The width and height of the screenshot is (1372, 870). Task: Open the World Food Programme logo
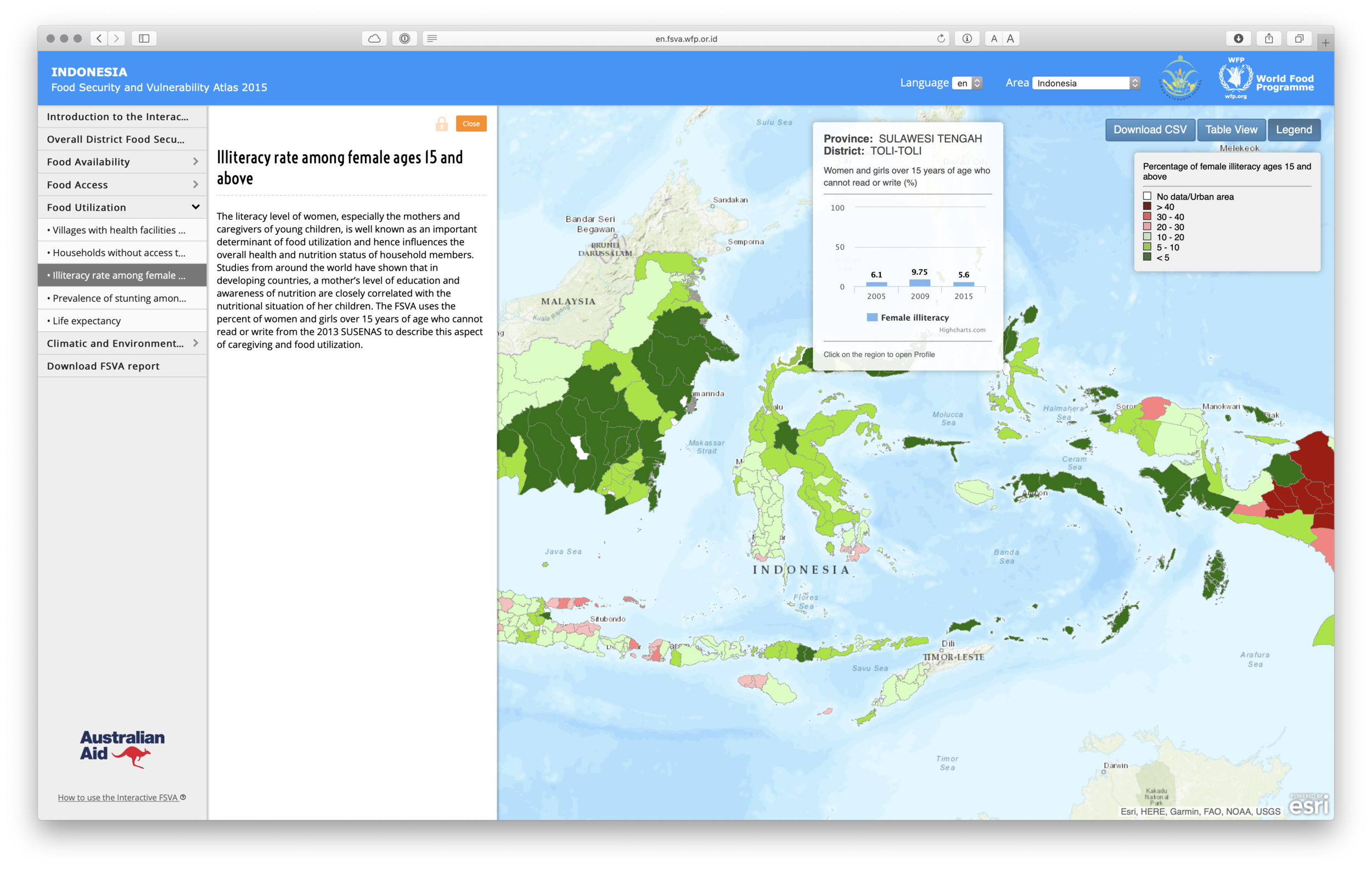pyautogui.click(x=1266, y=78)
